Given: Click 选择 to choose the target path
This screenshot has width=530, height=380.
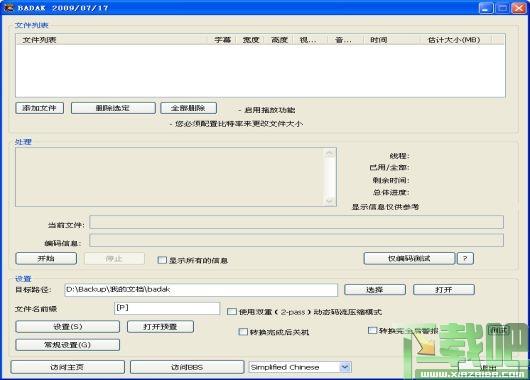Looking at the screenshot, I should pyautogui.click(x=375, y=290).
